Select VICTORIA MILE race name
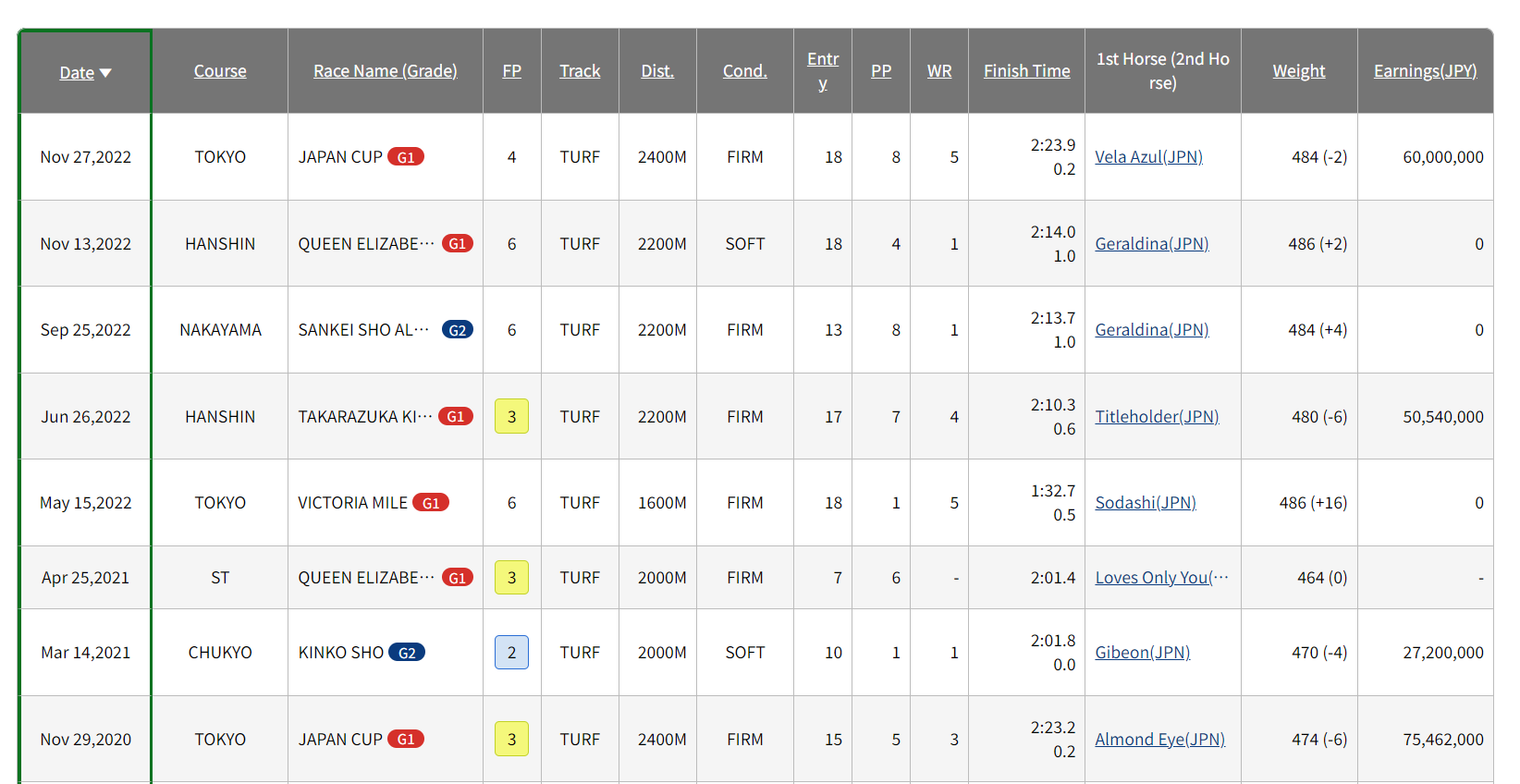1520x784 pixels. (352, 503)
